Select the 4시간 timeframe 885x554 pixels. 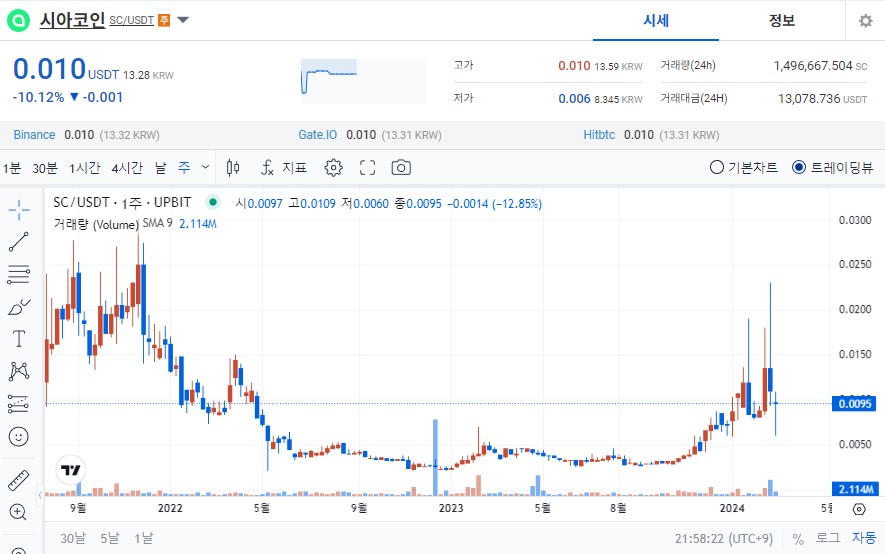coord(127,168)
